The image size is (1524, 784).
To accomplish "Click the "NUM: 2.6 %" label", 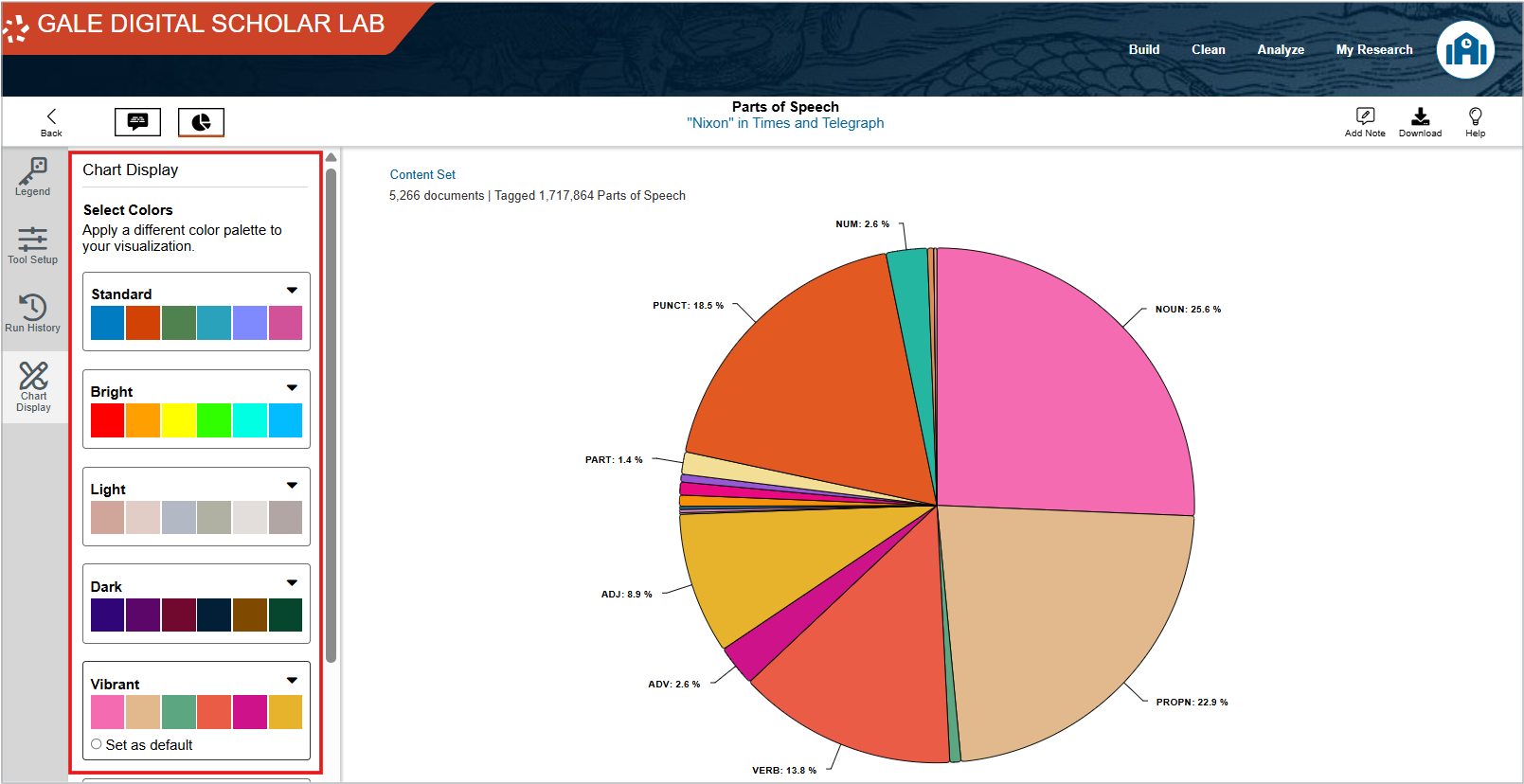I will 862,224.
